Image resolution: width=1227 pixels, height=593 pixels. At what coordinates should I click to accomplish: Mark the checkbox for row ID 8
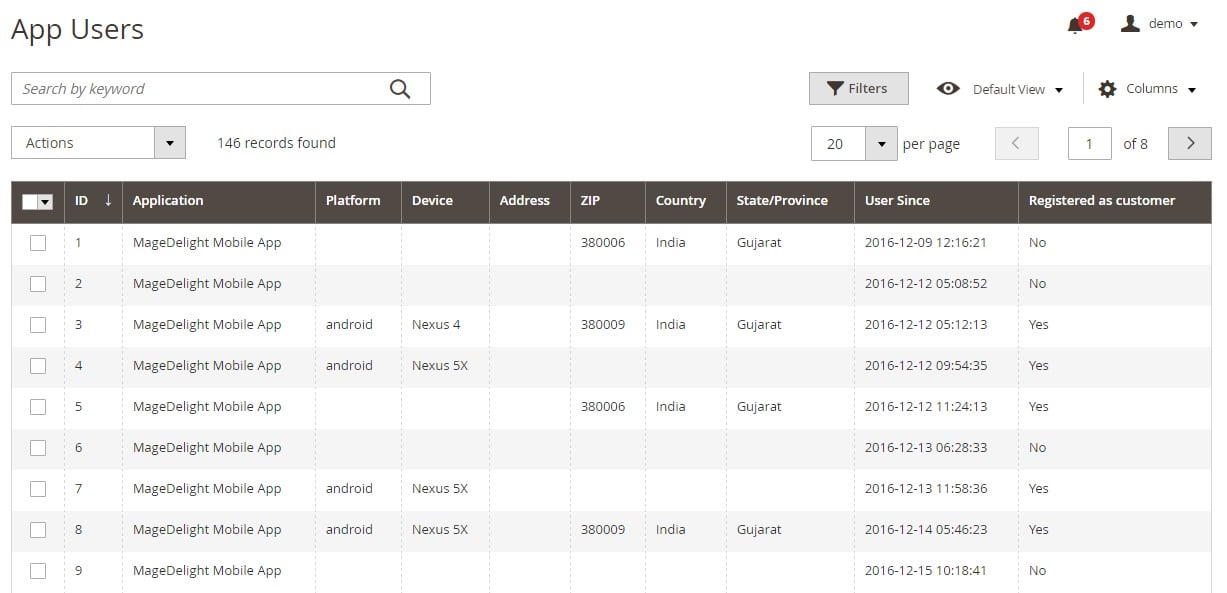coord(38,529)
